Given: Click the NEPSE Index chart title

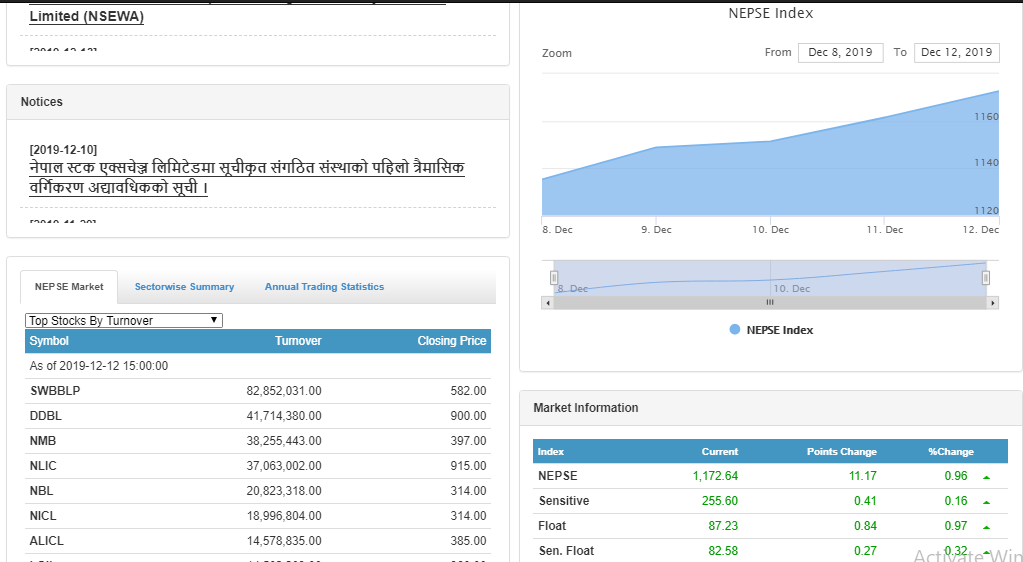Looking at the screenshot, I should click(771, 13).
